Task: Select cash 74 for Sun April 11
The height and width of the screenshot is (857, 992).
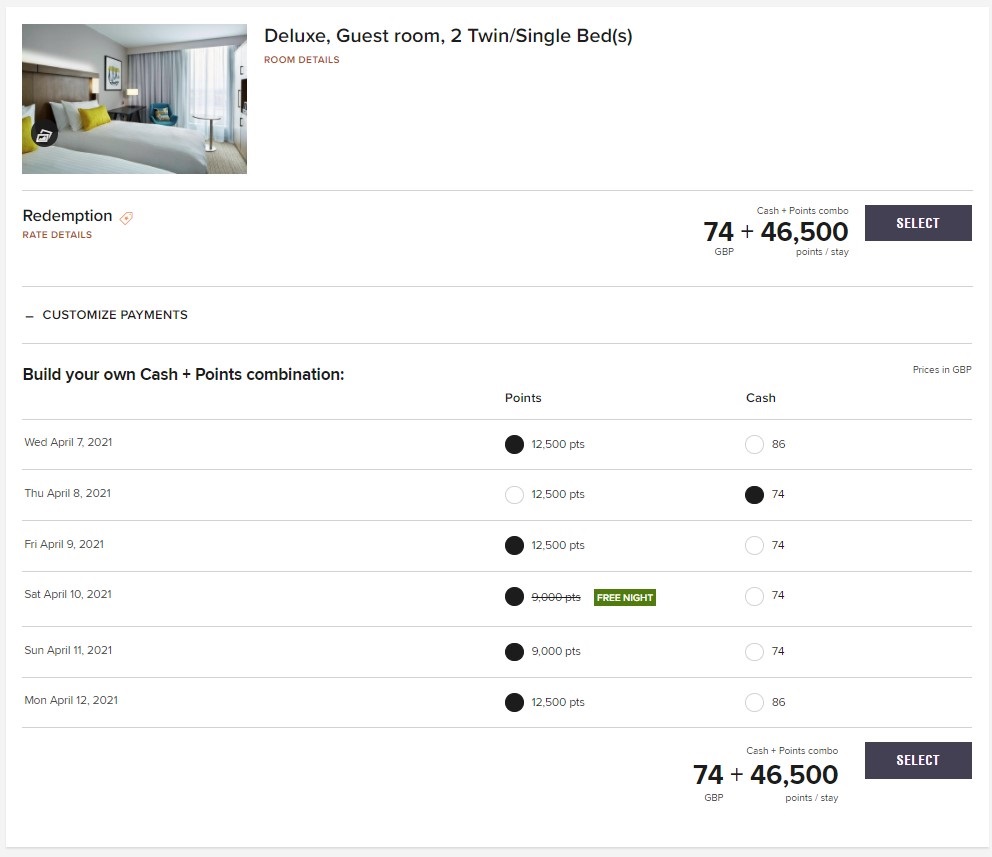Action: coord(754,651)
